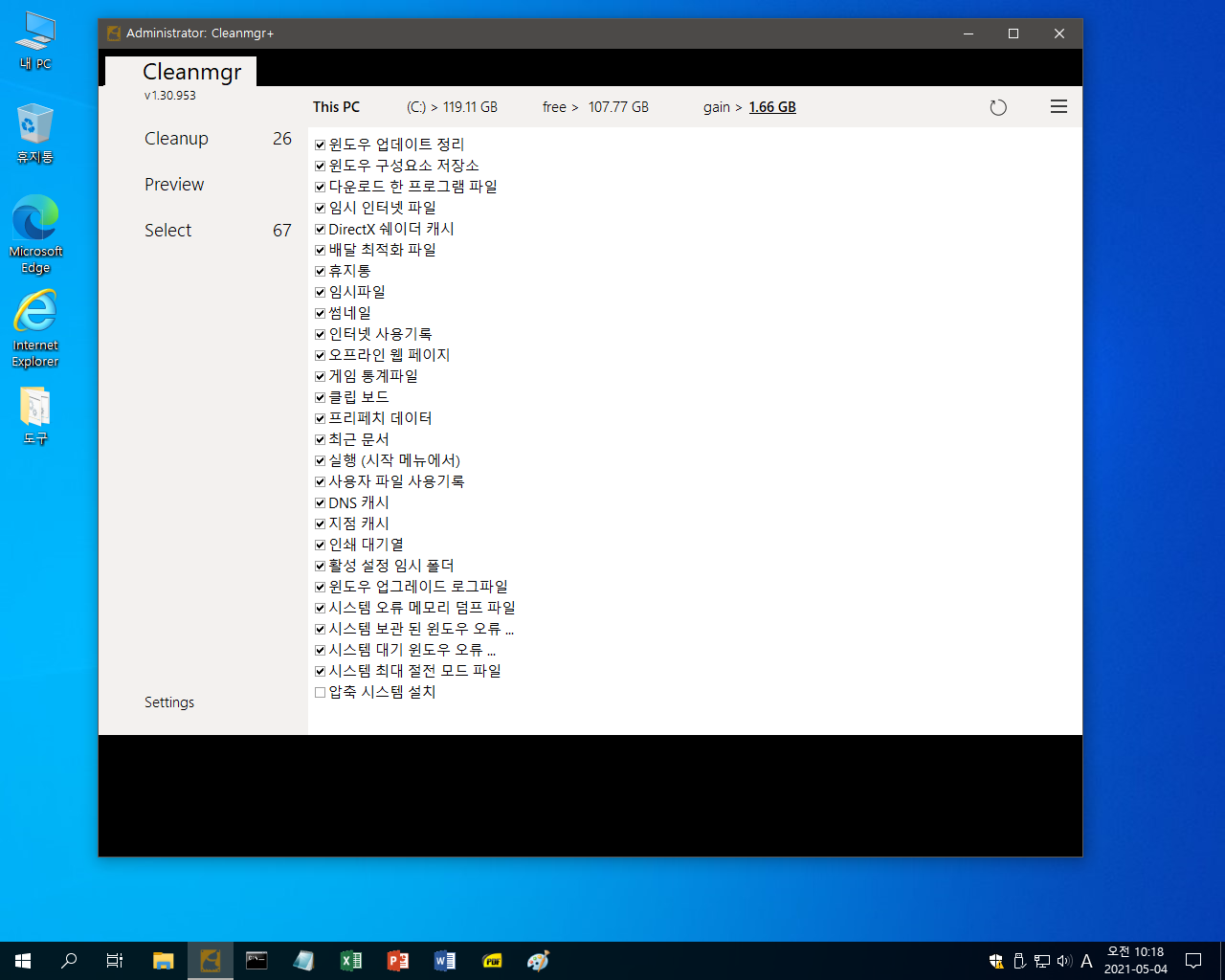1225x980 pixels.
Task: Click the version text v1.30.953
Action: point(170,96)
